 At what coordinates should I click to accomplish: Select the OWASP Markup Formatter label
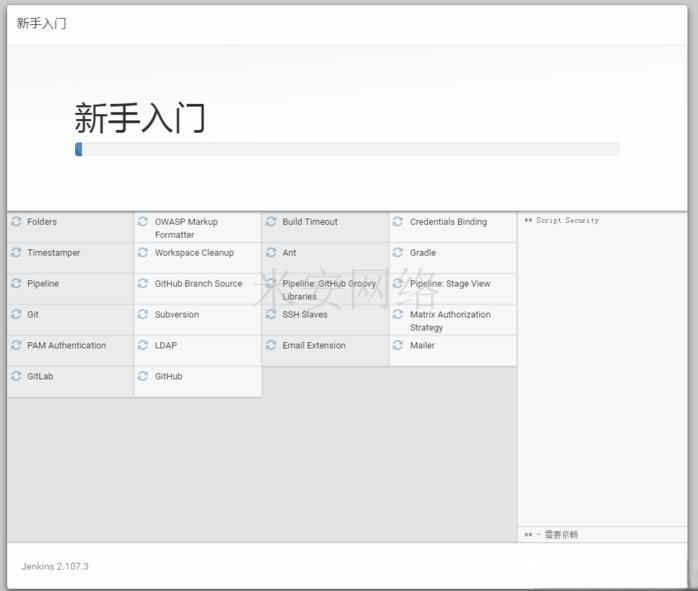click(x=186, y=228)
